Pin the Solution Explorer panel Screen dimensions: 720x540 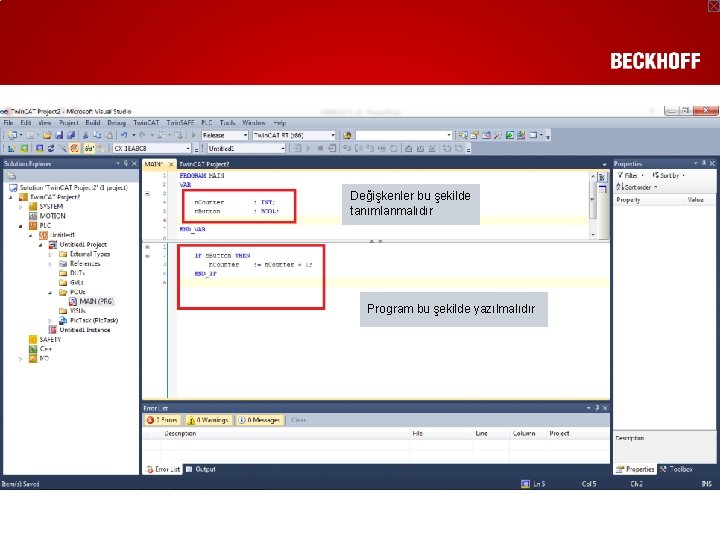click(x=126, y=163)
